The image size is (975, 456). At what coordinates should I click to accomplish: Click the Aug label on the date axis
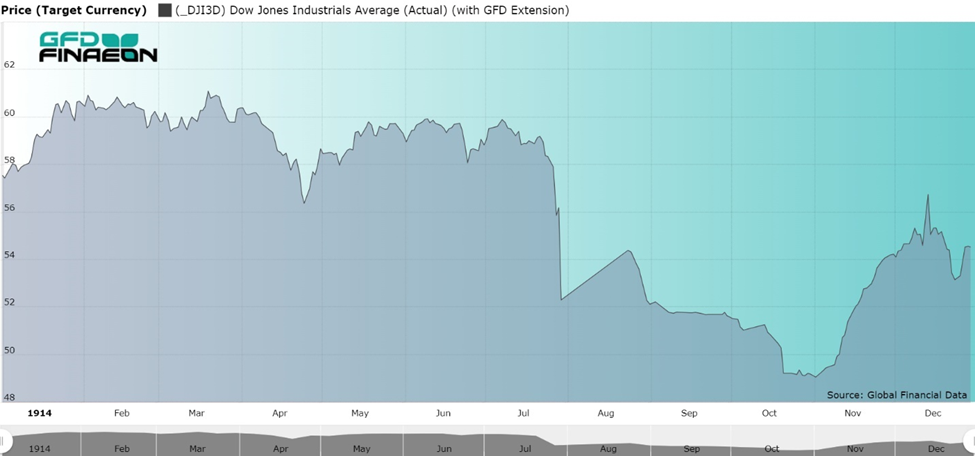606,413
